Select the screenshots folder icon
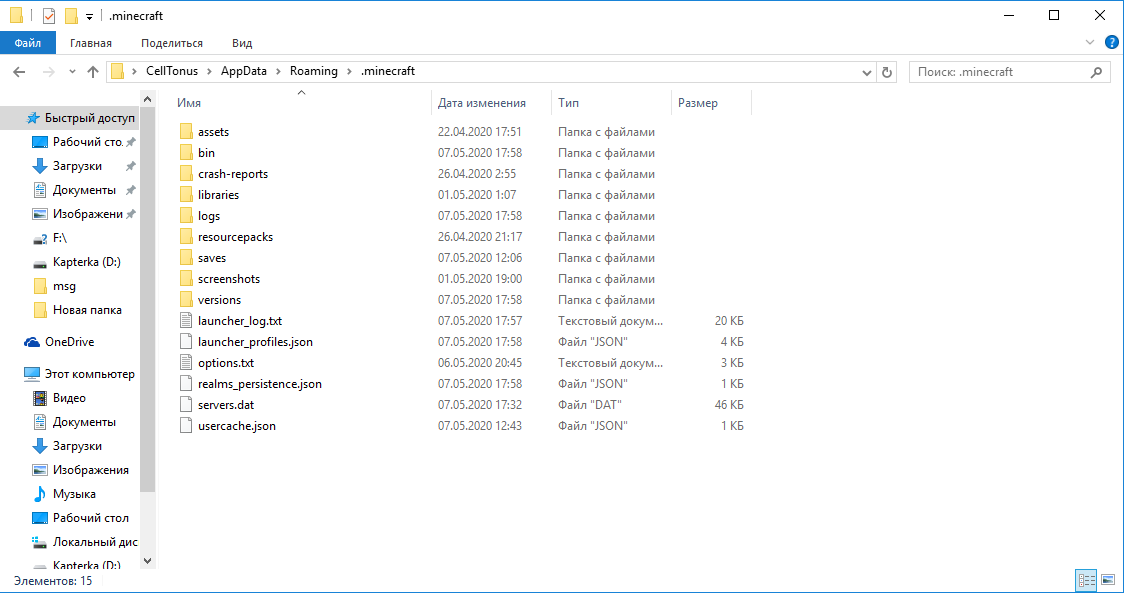The image size is (1124, 593). click(186, 278)
